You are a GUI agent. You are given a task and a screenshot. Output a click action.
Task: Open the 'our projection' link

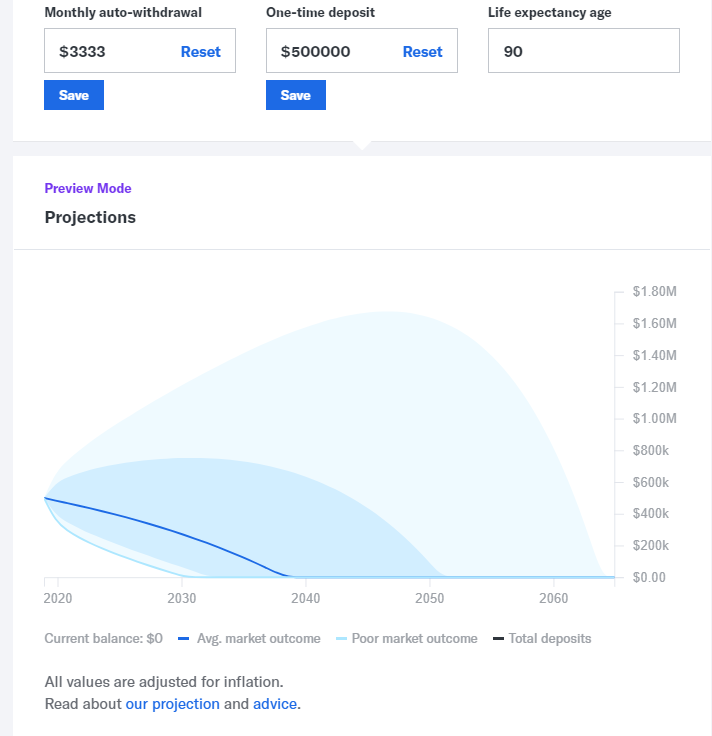[172, 703]
